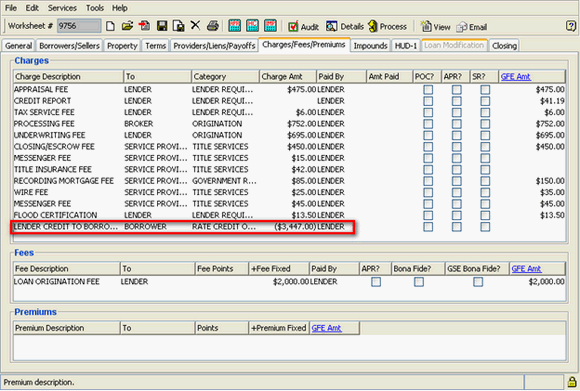Toggle Bona Fide? for LOAN ORIGINATION FEE
The image size is (580, 391).
point(419,282)
